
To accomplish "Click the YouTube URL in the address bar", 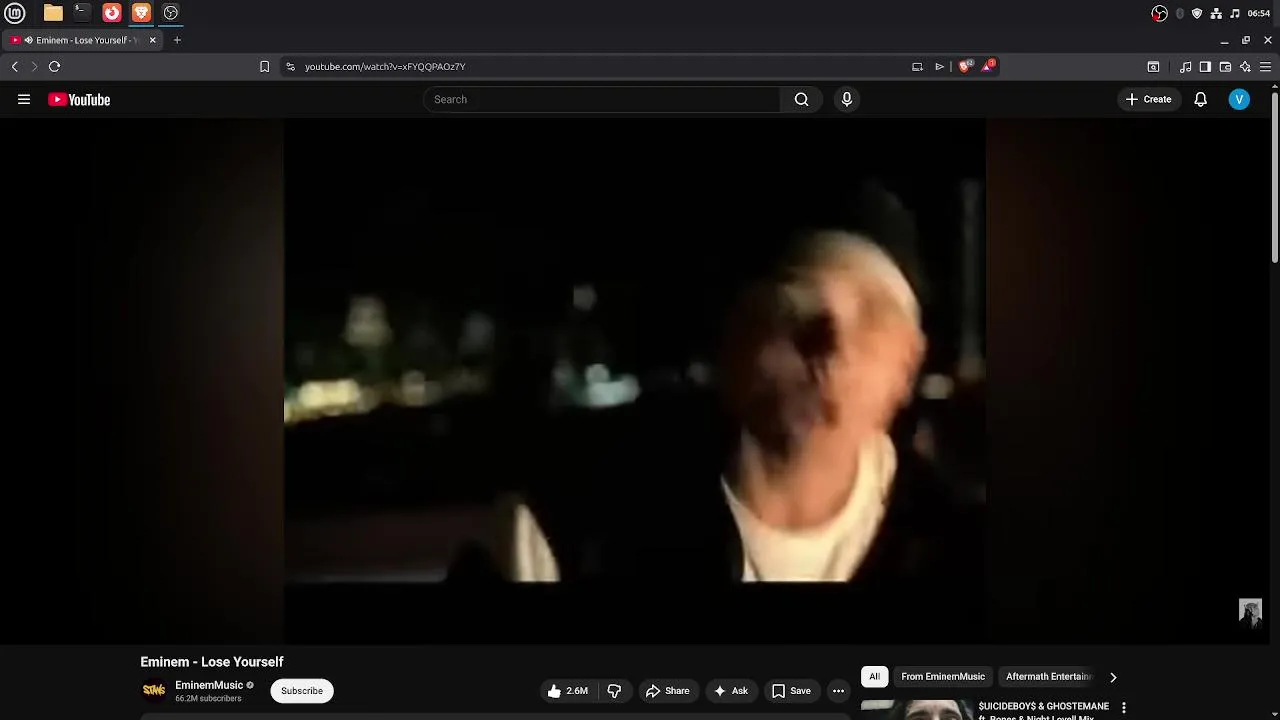I will [385, 67].
